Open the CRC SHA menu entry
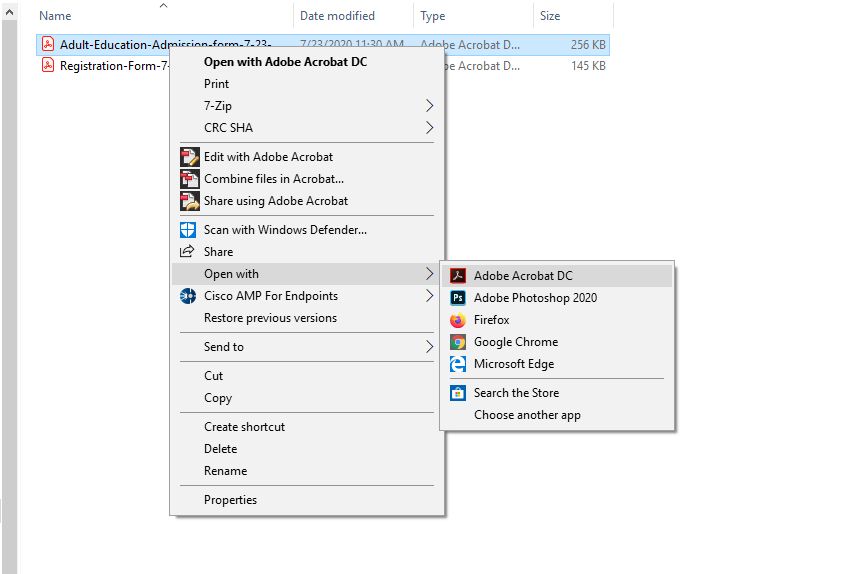 pyautogui.click(x=307, y=128)
